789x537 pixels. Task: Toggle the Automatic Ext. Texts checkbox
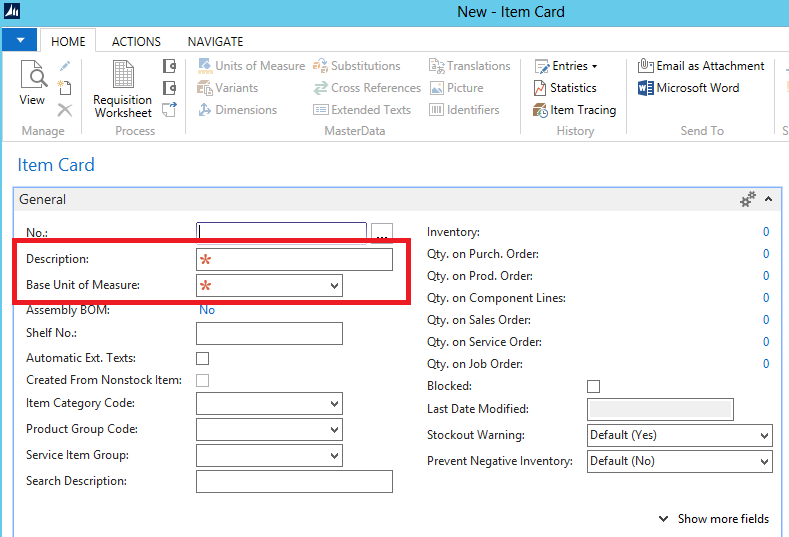coord(202,358)
